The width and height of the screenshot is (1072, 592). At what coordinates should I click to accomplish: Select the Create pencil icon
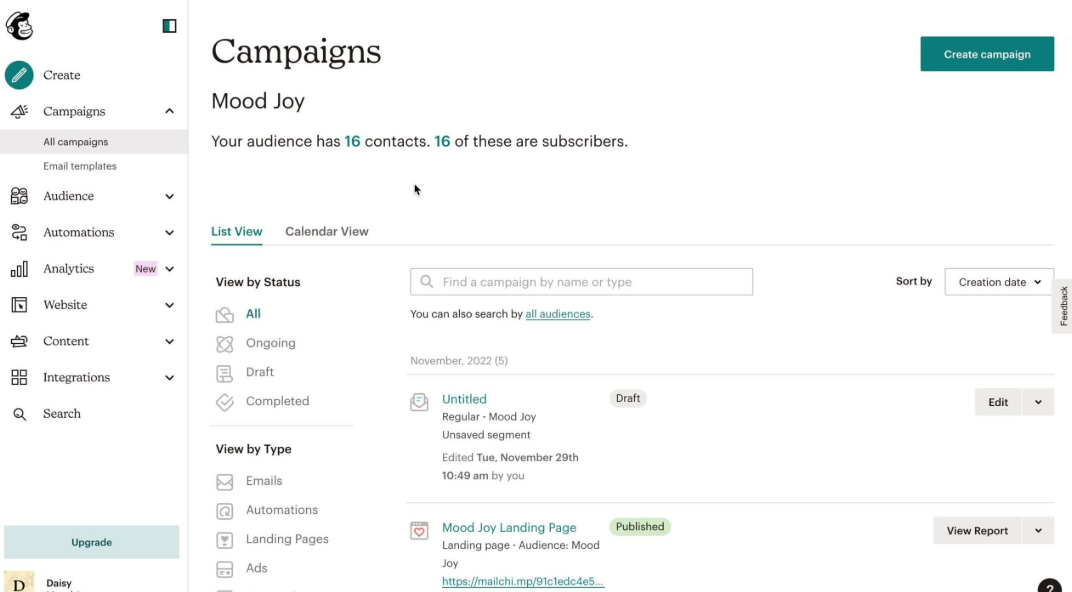pos(19,74)
